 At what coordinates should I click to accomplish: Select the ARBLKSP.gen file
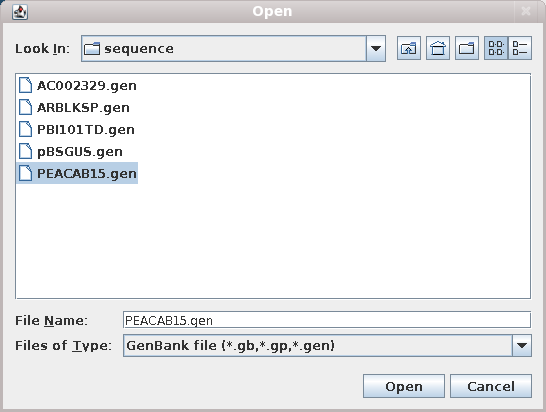pos(74,107)
